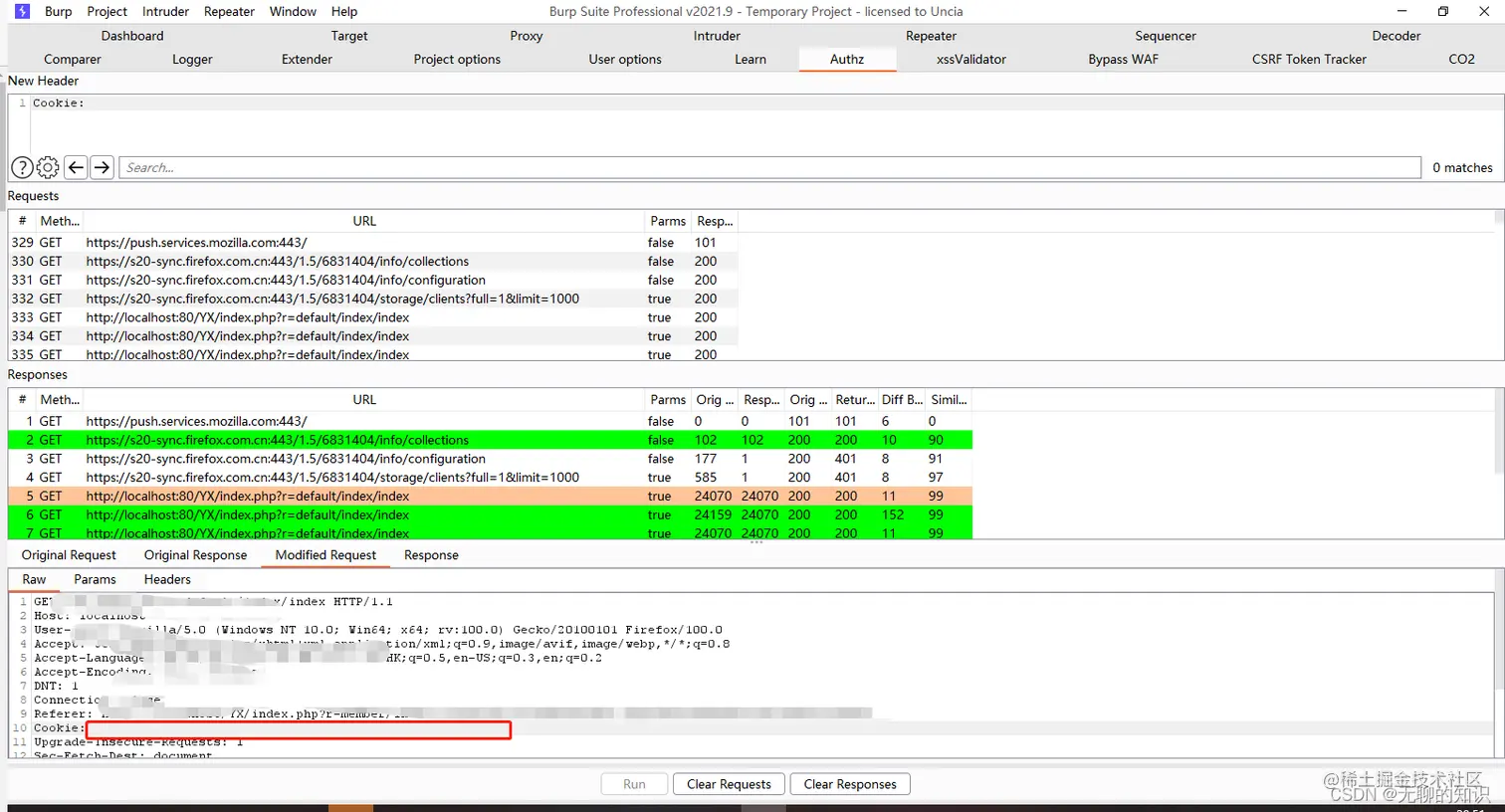Open the Help menu
The height and width of the screenshot is (812, 1505).
point(344,11)
